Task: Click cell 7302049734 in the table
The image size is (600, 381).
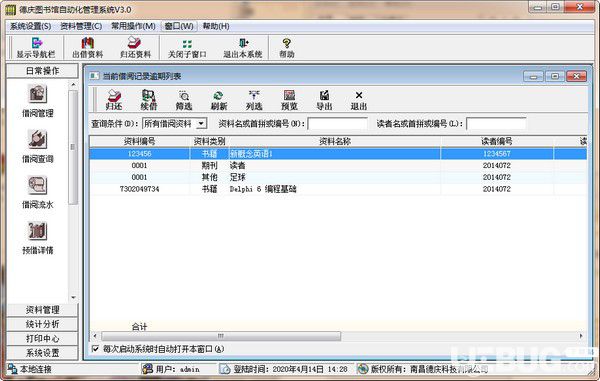Action: [x=140, y=189]
